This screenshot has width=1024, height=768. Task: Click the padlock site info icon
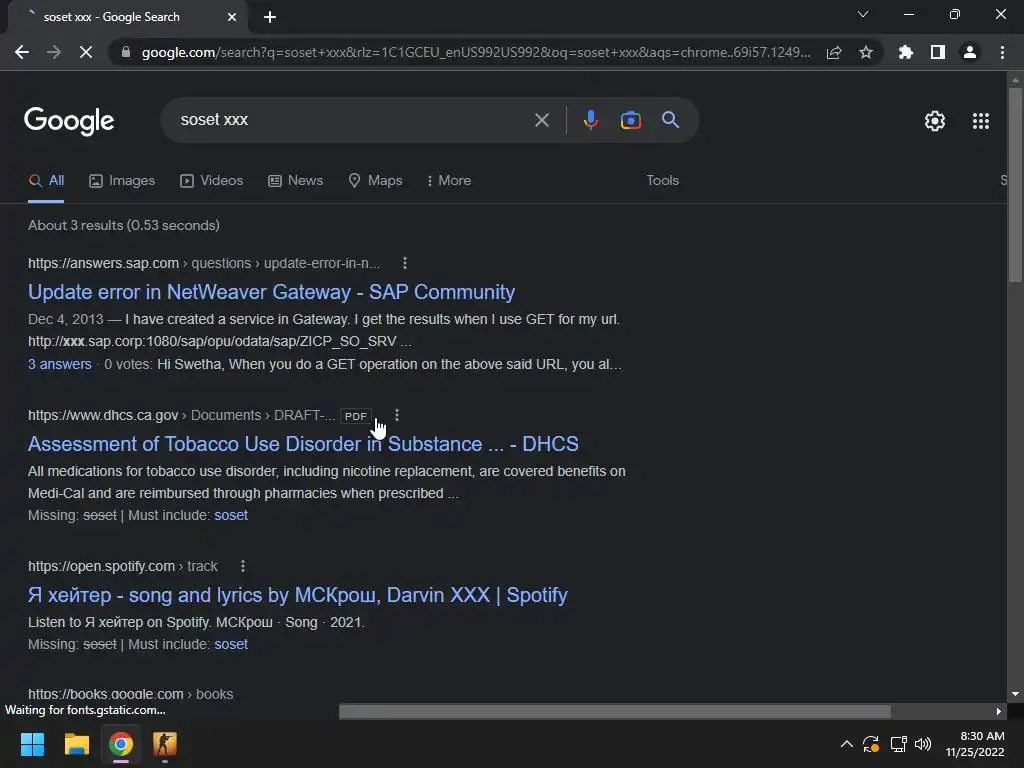tap(126, 52)
